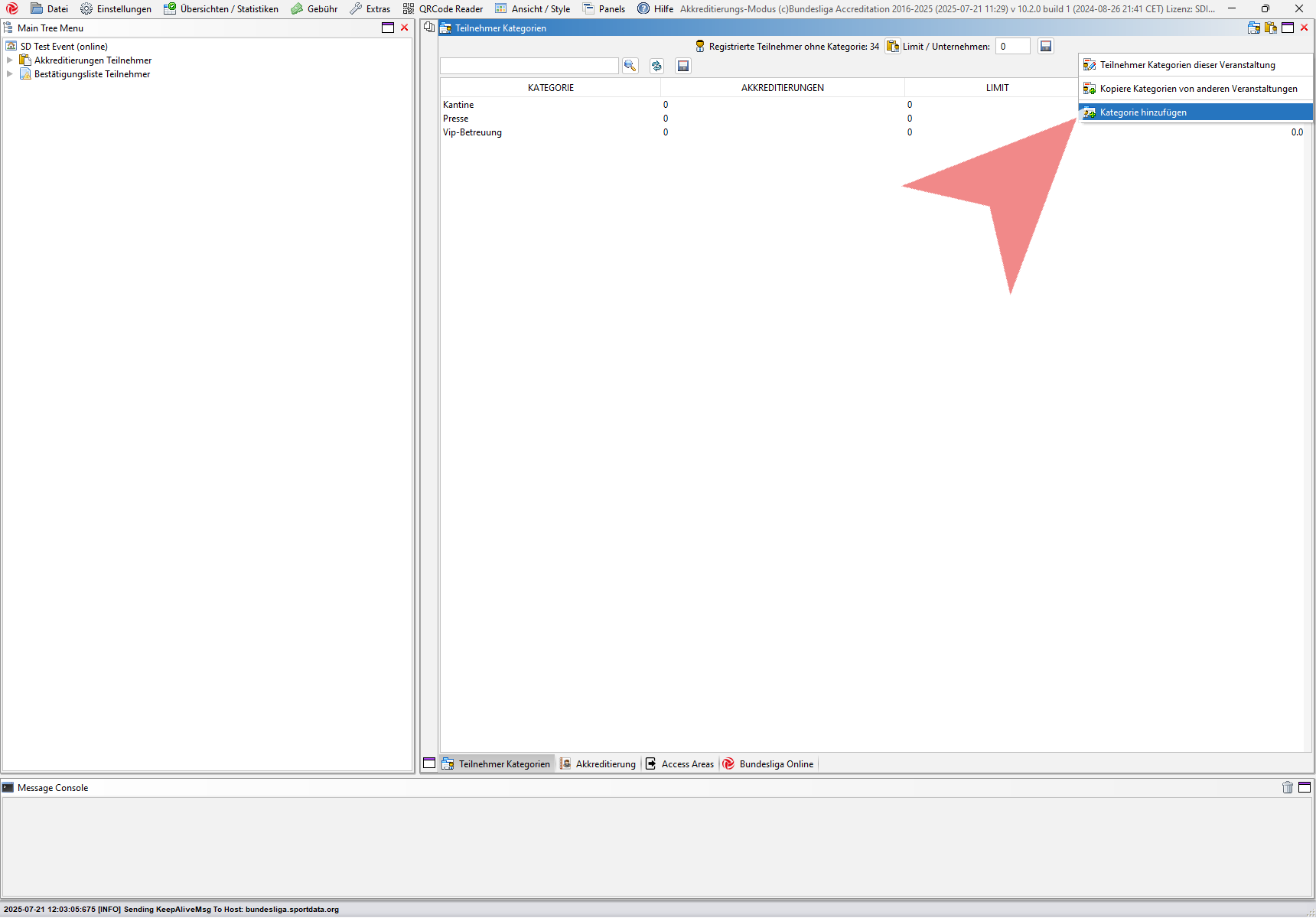Close the Main Tree Menu panel
This screenshot has height=918, width=1316.
point(405,28)
